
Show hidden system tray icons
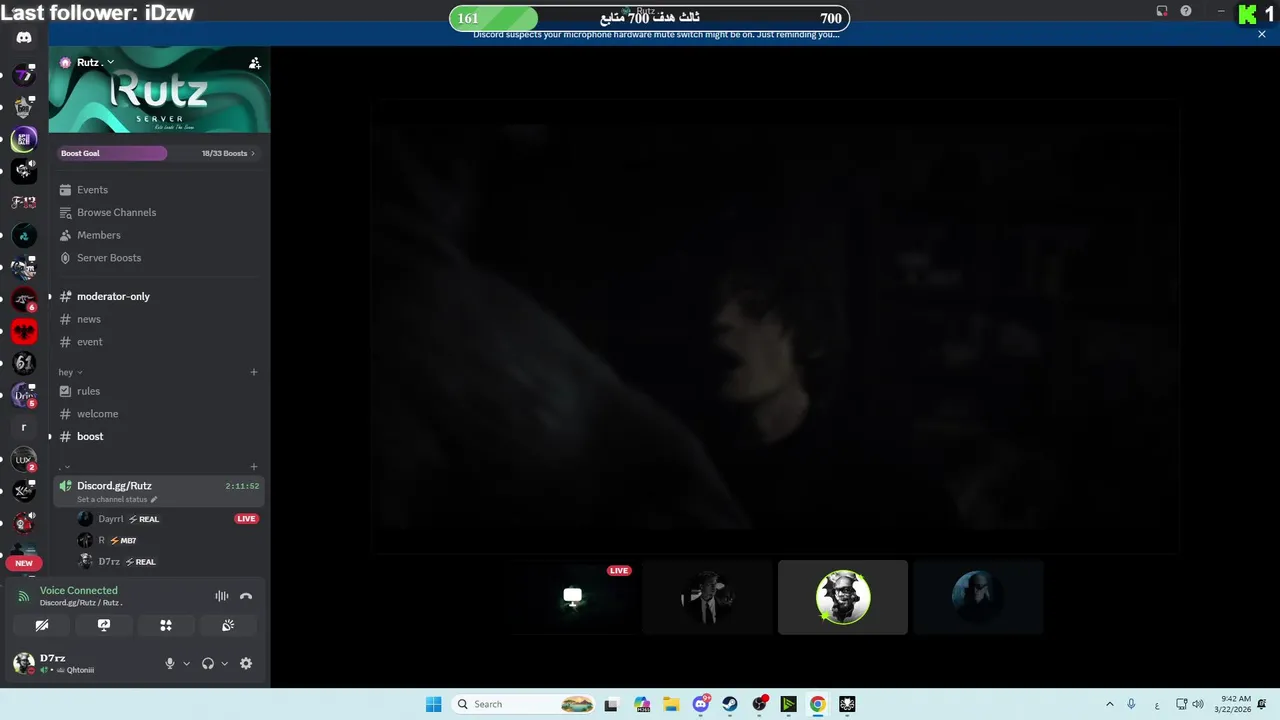(x=1109, y=704)
